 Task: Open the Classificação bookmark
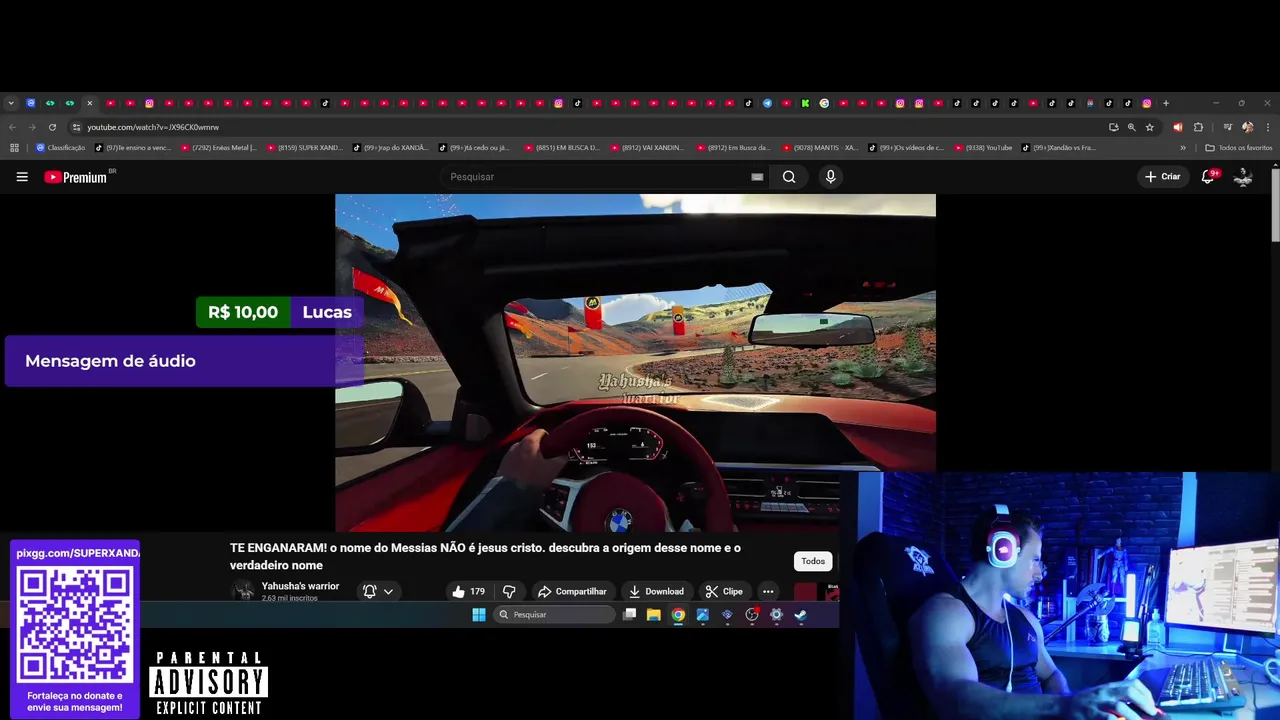(61, 148)
